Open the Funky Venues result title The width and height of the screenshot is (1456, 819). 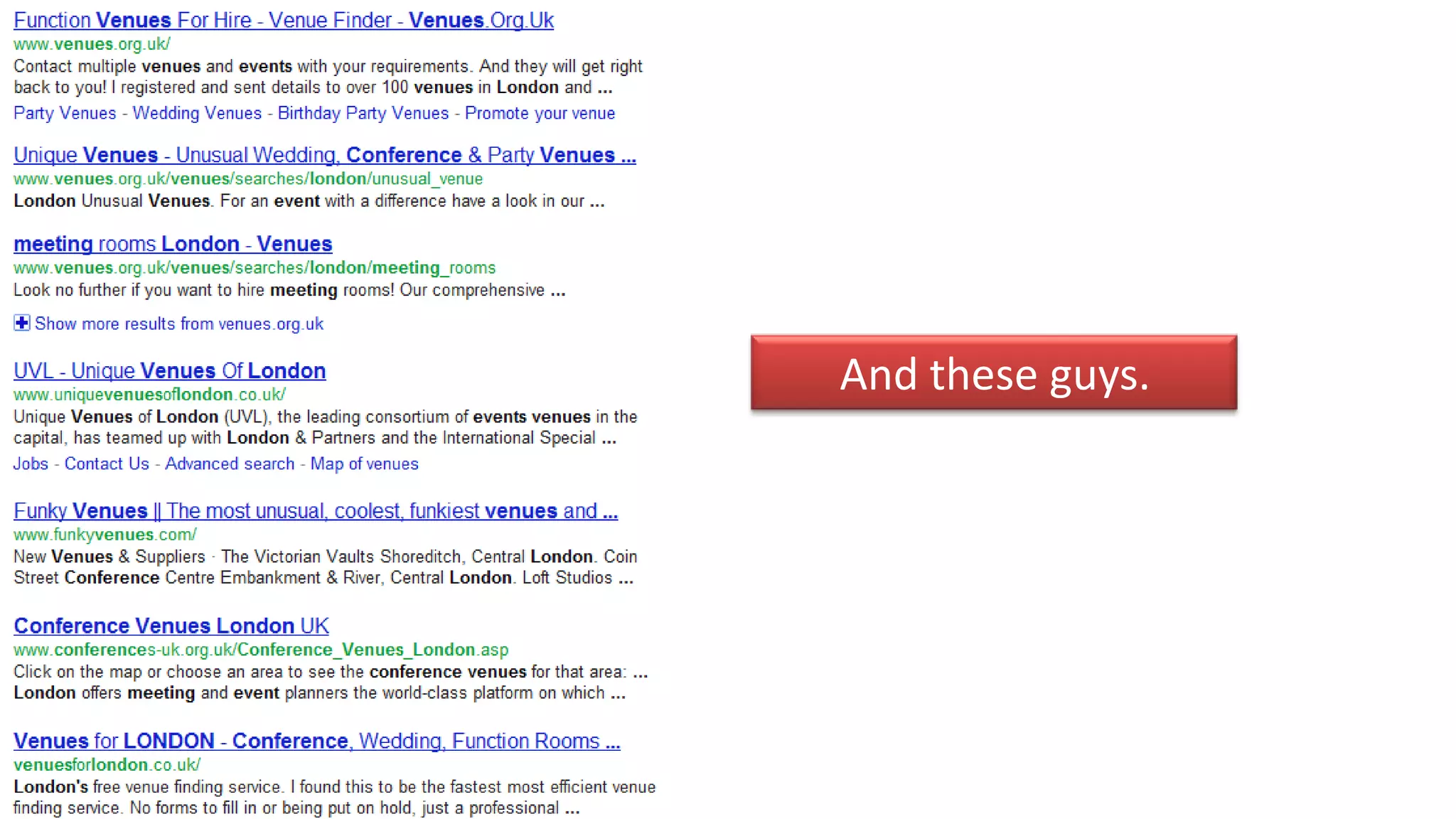point(316,511)
